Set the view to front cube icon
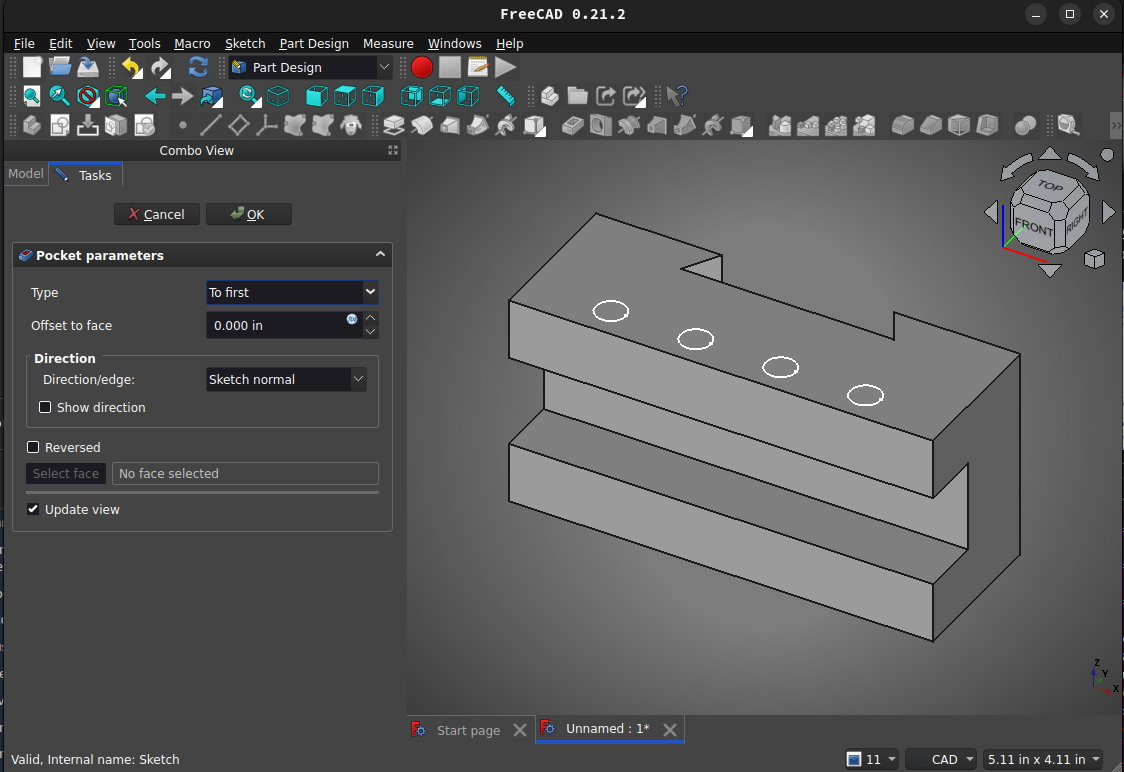The width and height of the screenshot is (1124, 772). click(x=317, y=96)
